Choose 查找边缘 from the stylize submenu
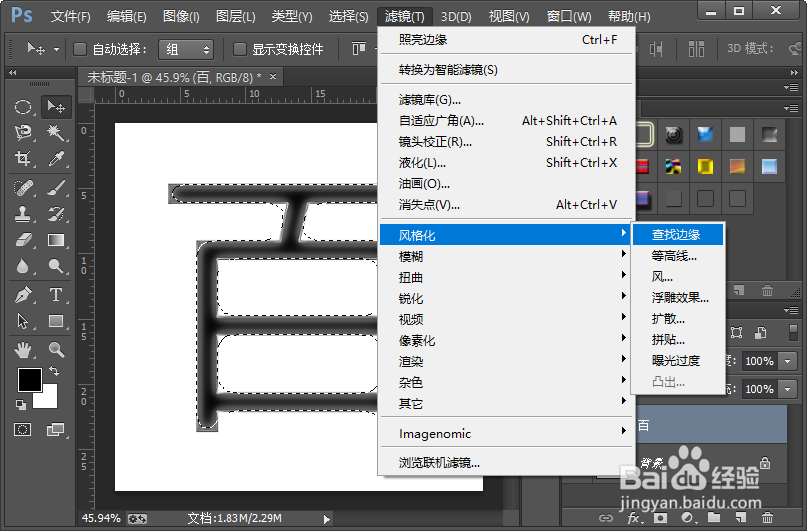This screenshot has width=807, height=531. [678, 235]
